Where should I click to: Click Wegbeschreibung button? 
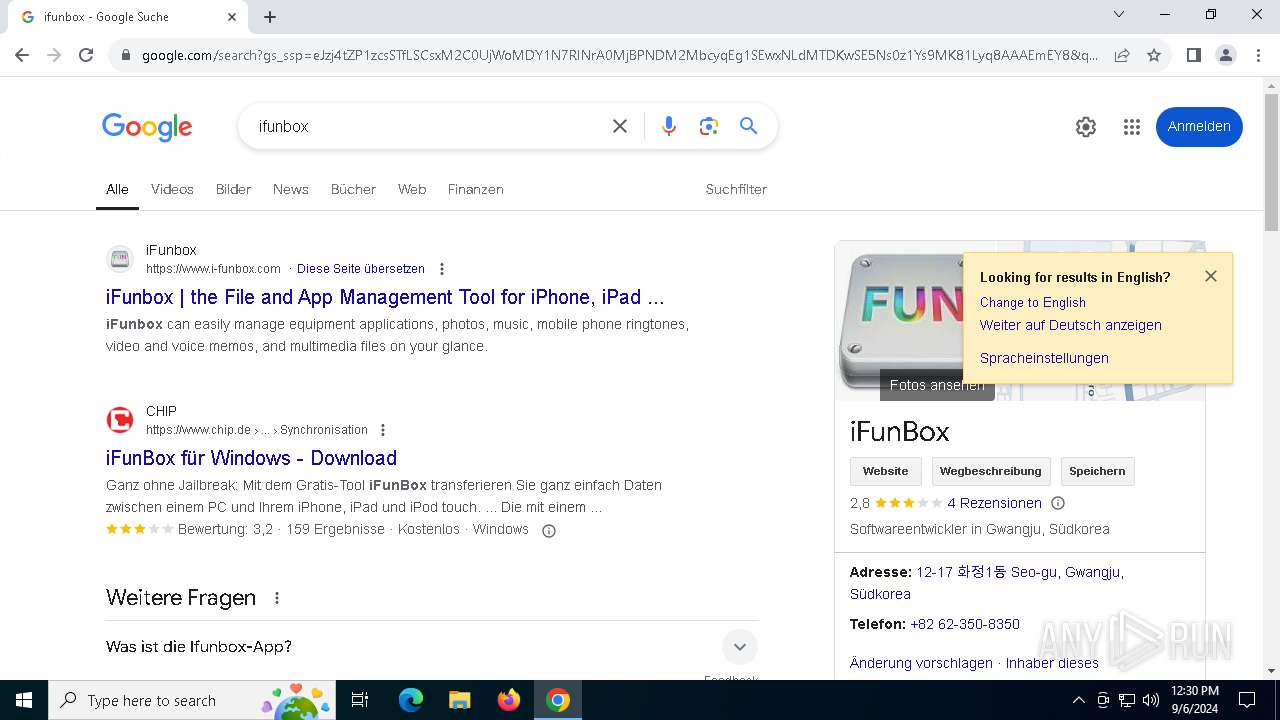tap(990, 471)
